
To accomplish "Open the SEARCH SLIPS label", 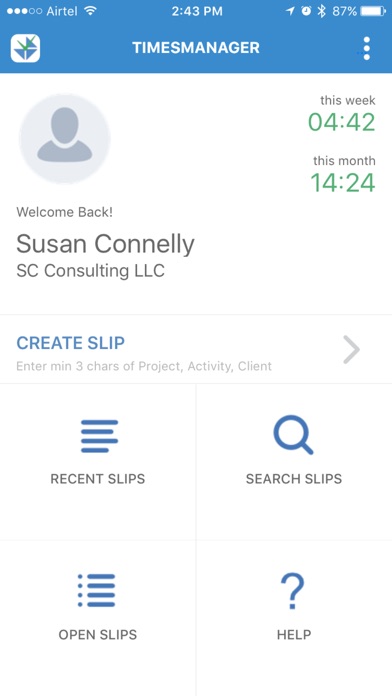I will pos(294,479).
